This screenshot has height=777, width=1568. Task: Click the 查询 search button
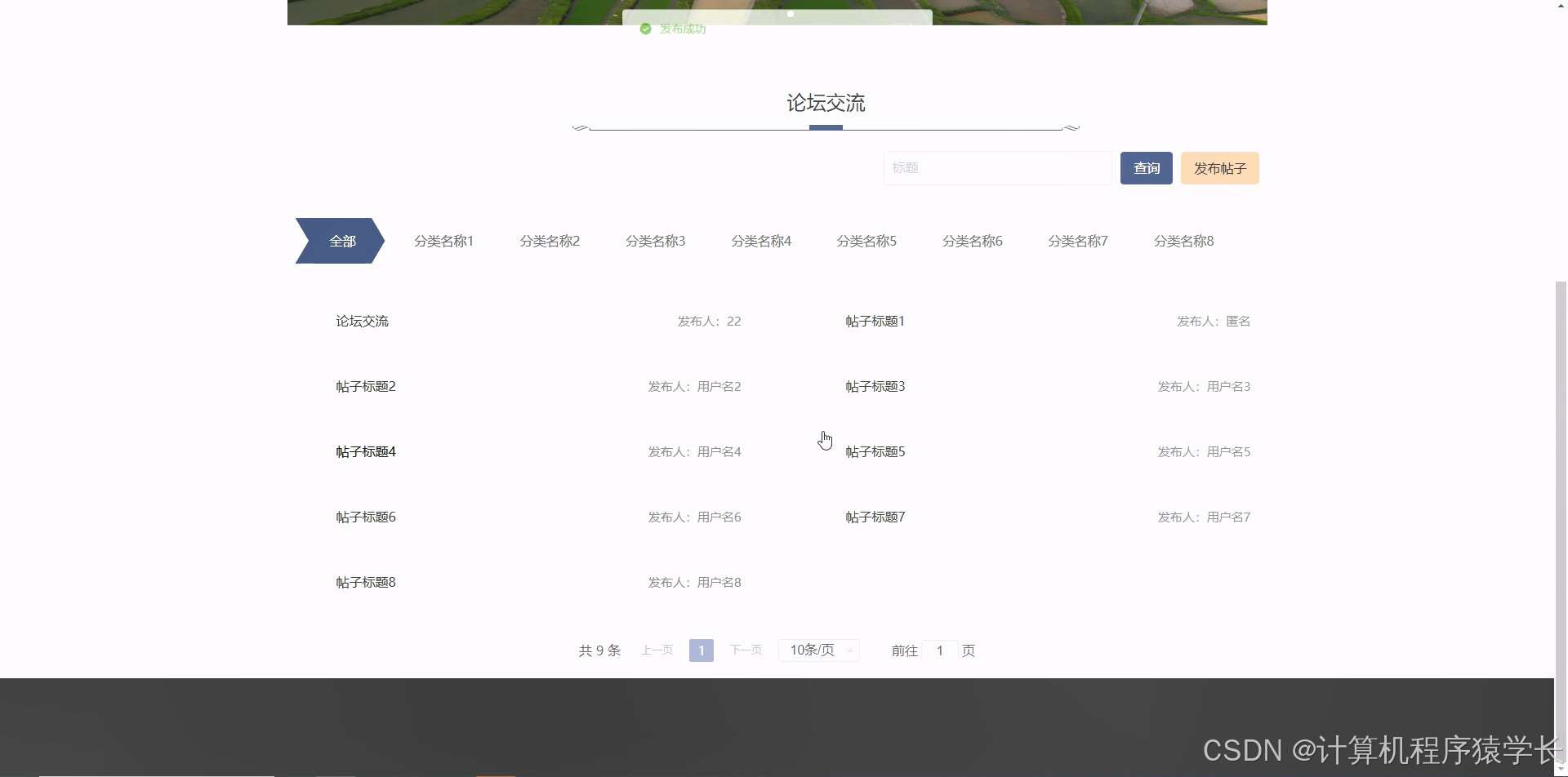(1146, 168)
